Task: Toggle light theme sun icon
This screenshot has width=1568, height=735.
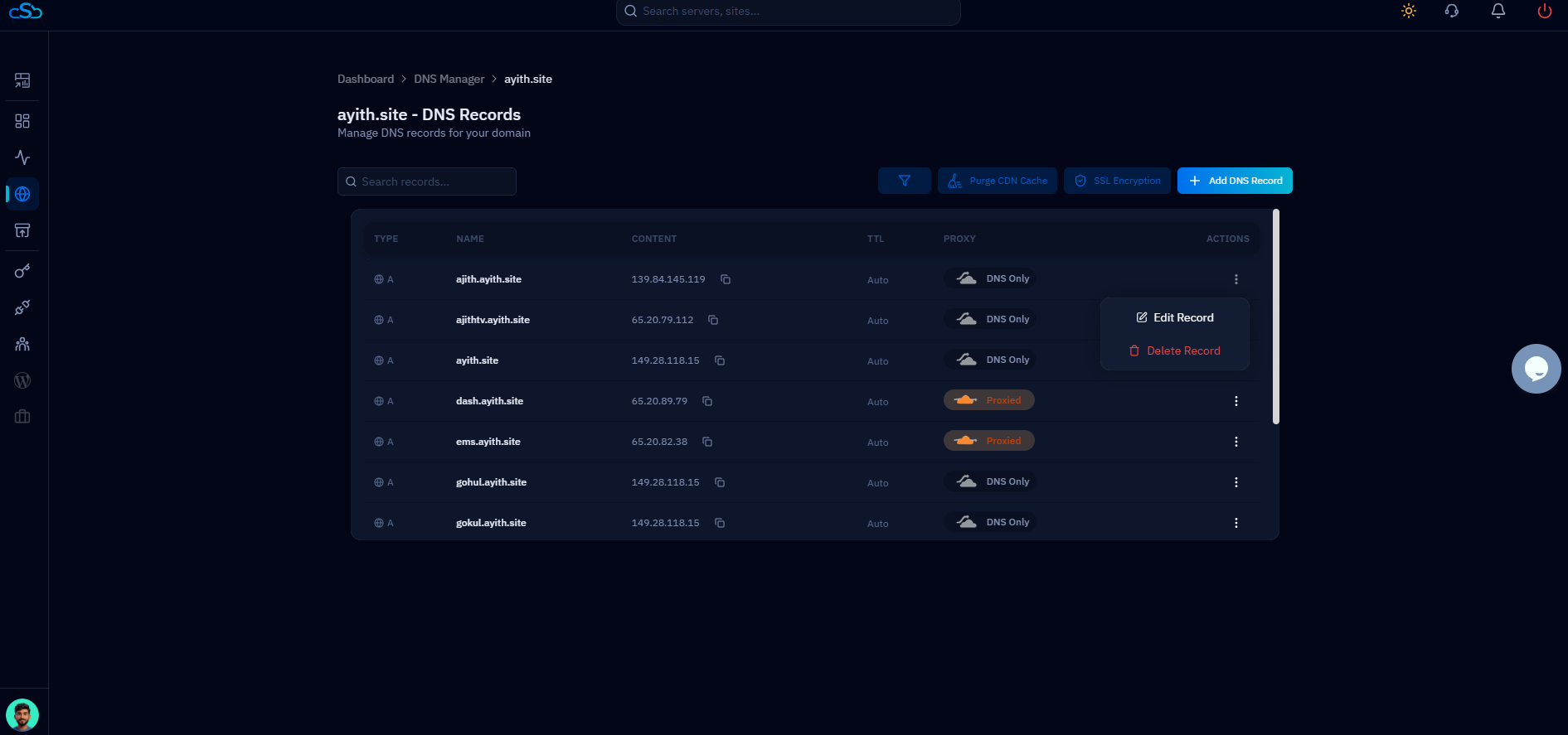Action: [1409, 11]
